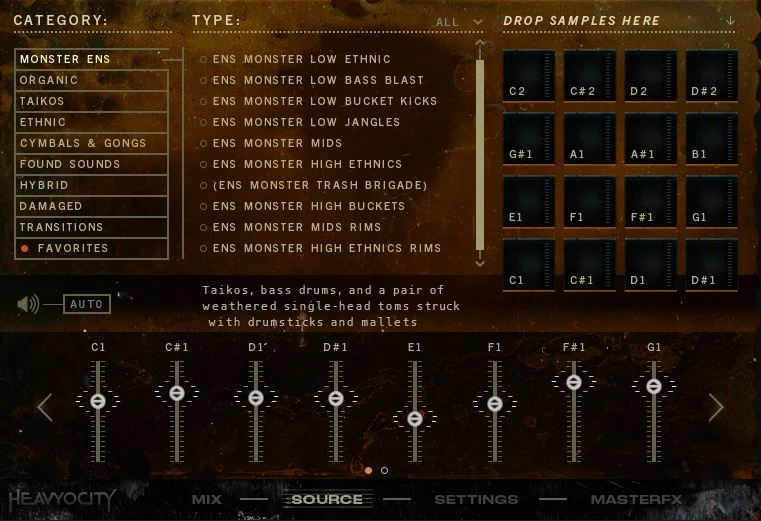
Task: Select the F1 sample pad
Action: click(x=590, y=202)
